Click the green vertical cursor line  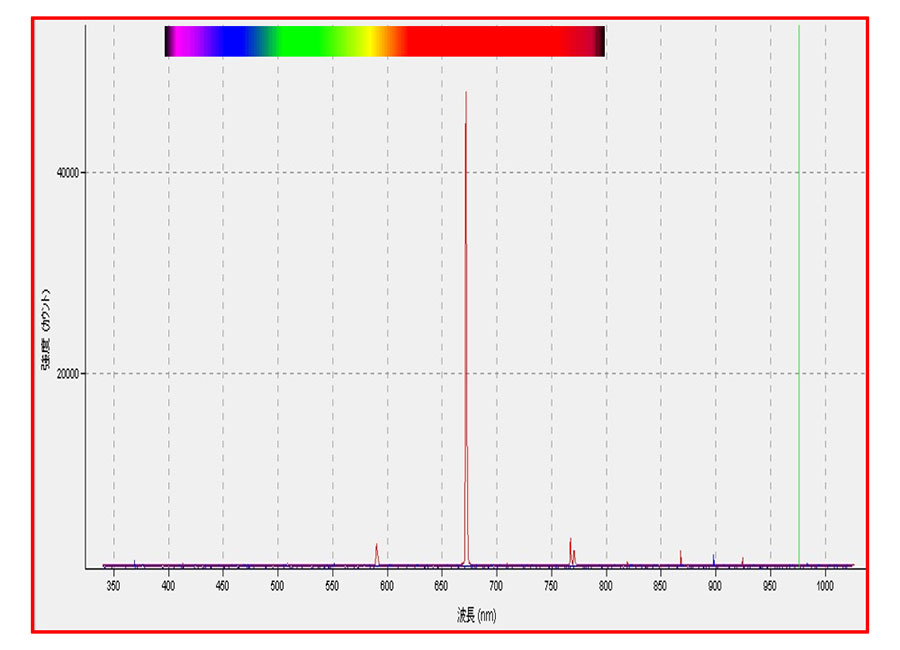tap(799, 300)
